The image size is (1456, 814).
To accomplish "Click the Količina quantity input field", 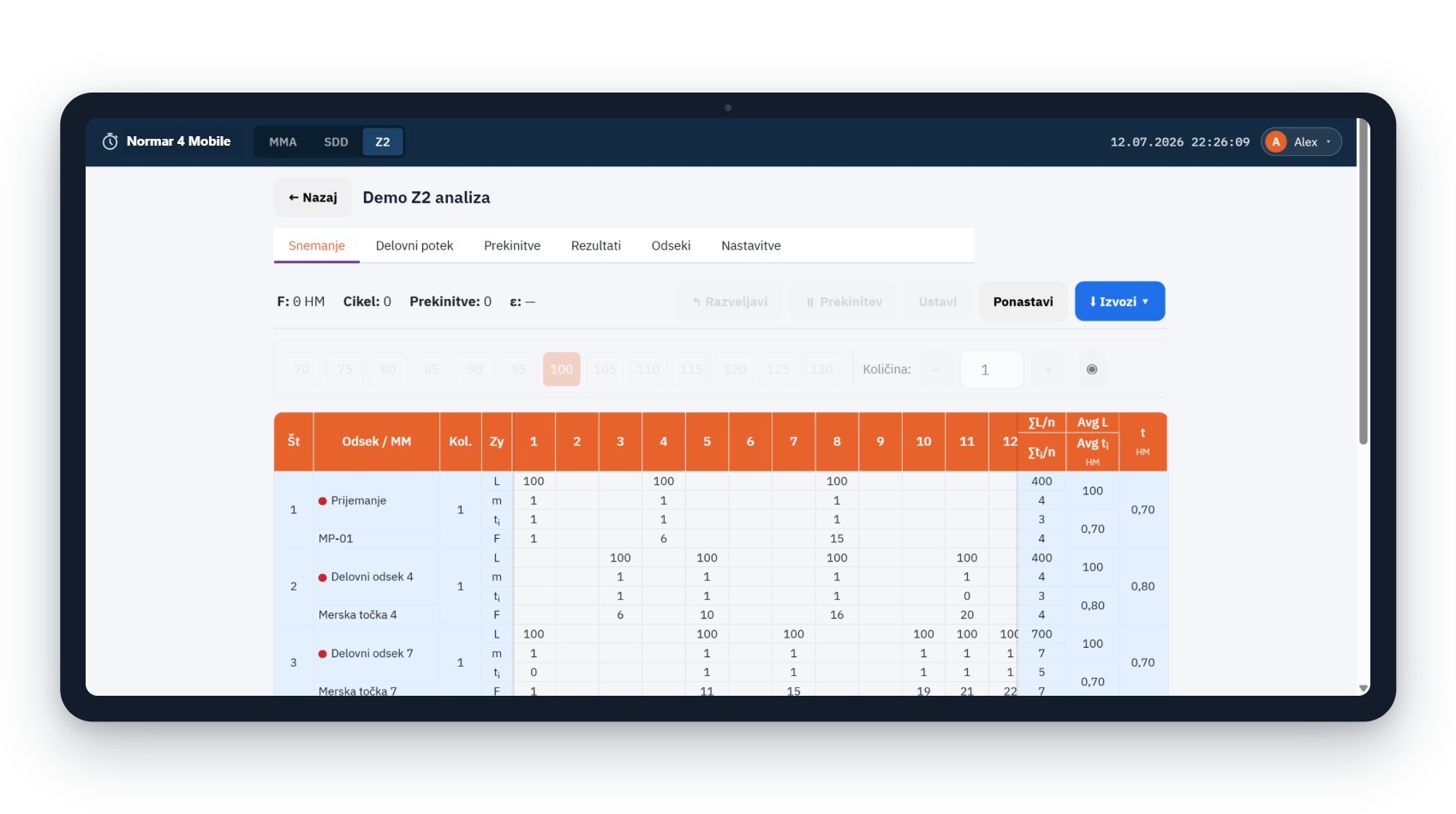I will click(992, 369).
